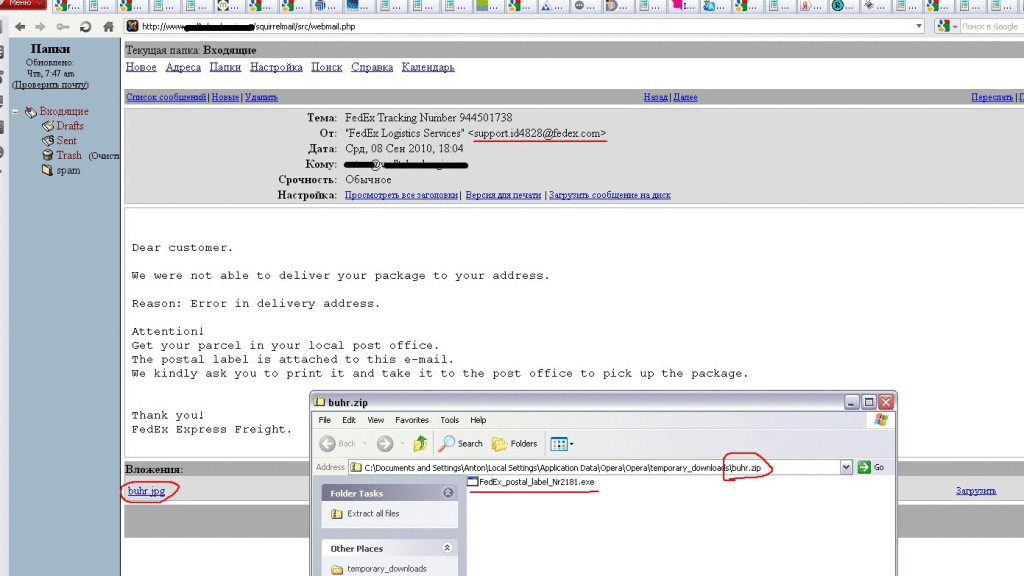Open the spam folder

coord(68,170)
